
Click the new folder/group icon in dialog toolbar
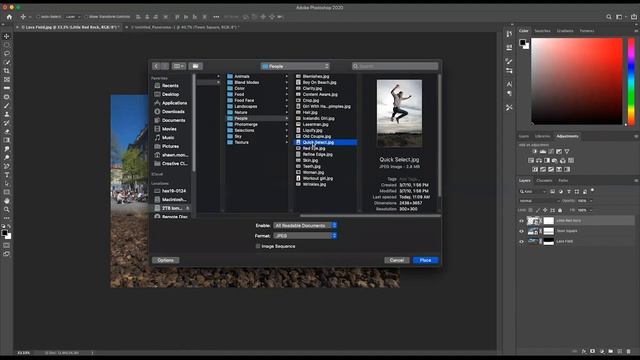click(x=196, y=66)
